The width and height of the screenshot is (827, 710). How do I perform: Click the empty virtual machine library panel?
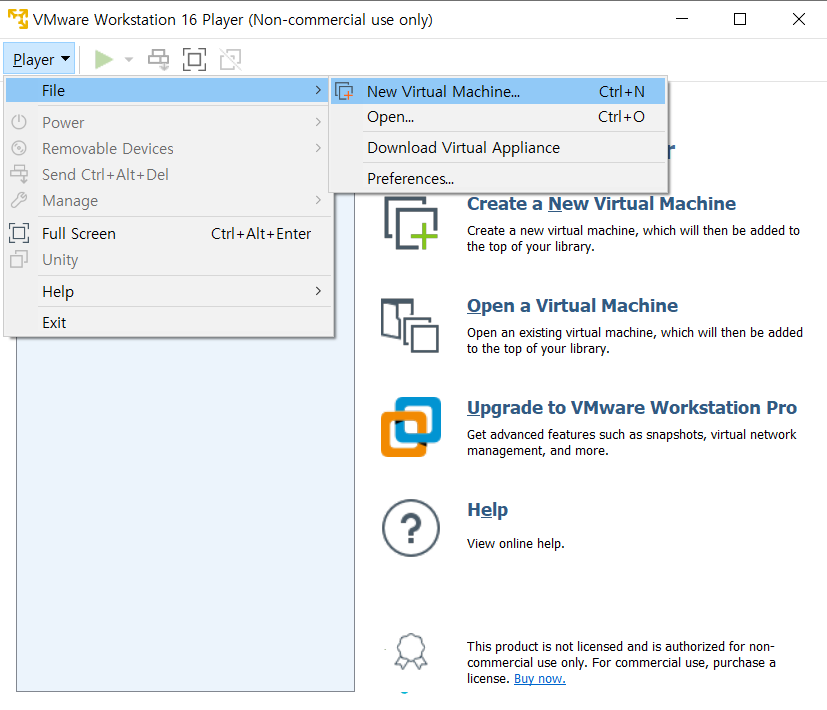(x=185, y=514)
